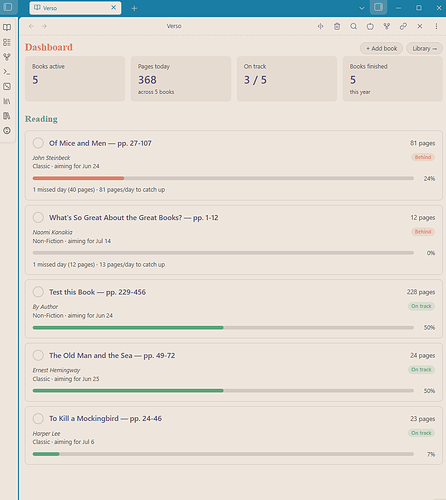Toggle the right sidebar panel icon

click(378, 7)
